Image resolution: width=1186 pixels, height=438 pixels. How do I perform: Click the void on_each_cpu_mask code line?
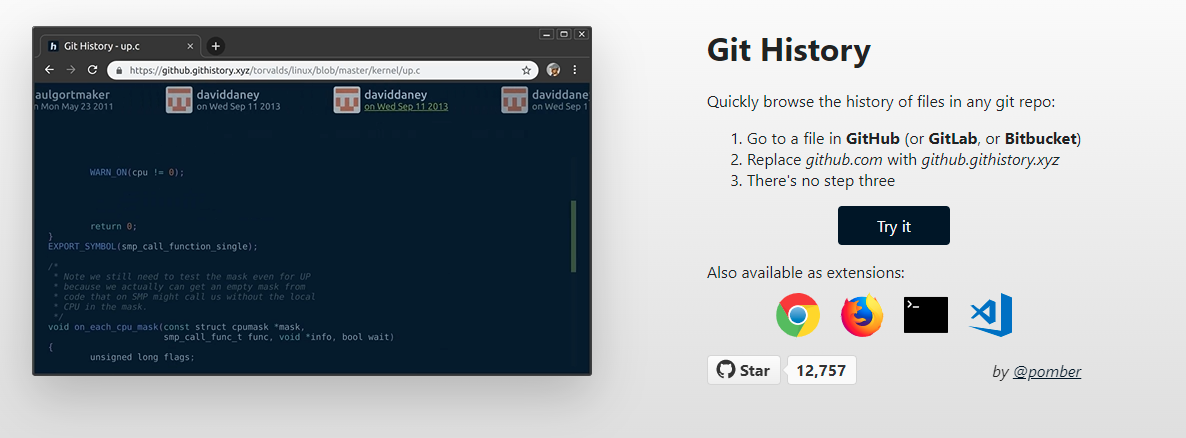click(176, 327)
